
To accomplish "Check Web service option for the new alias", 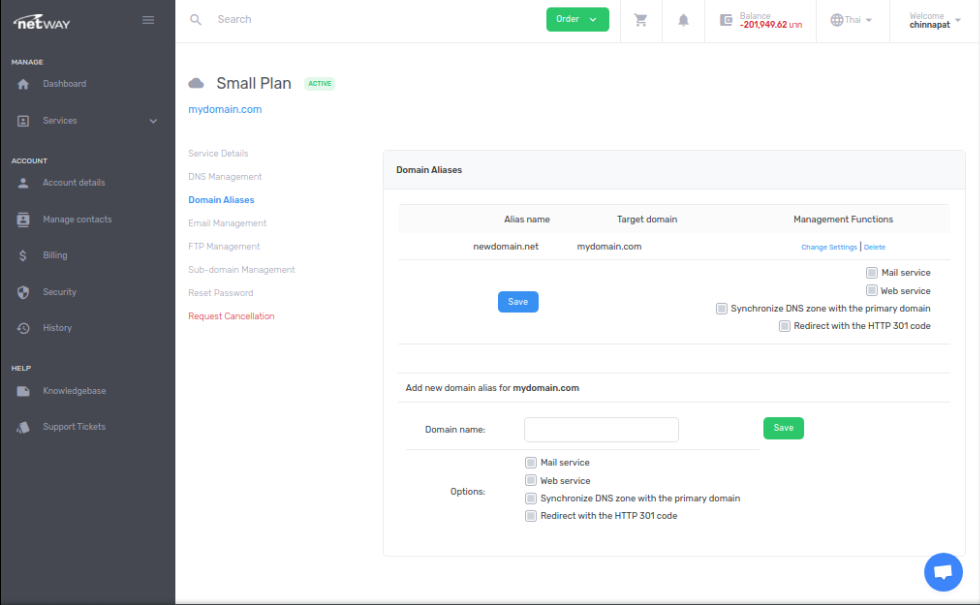I will (x=531, y=481).
